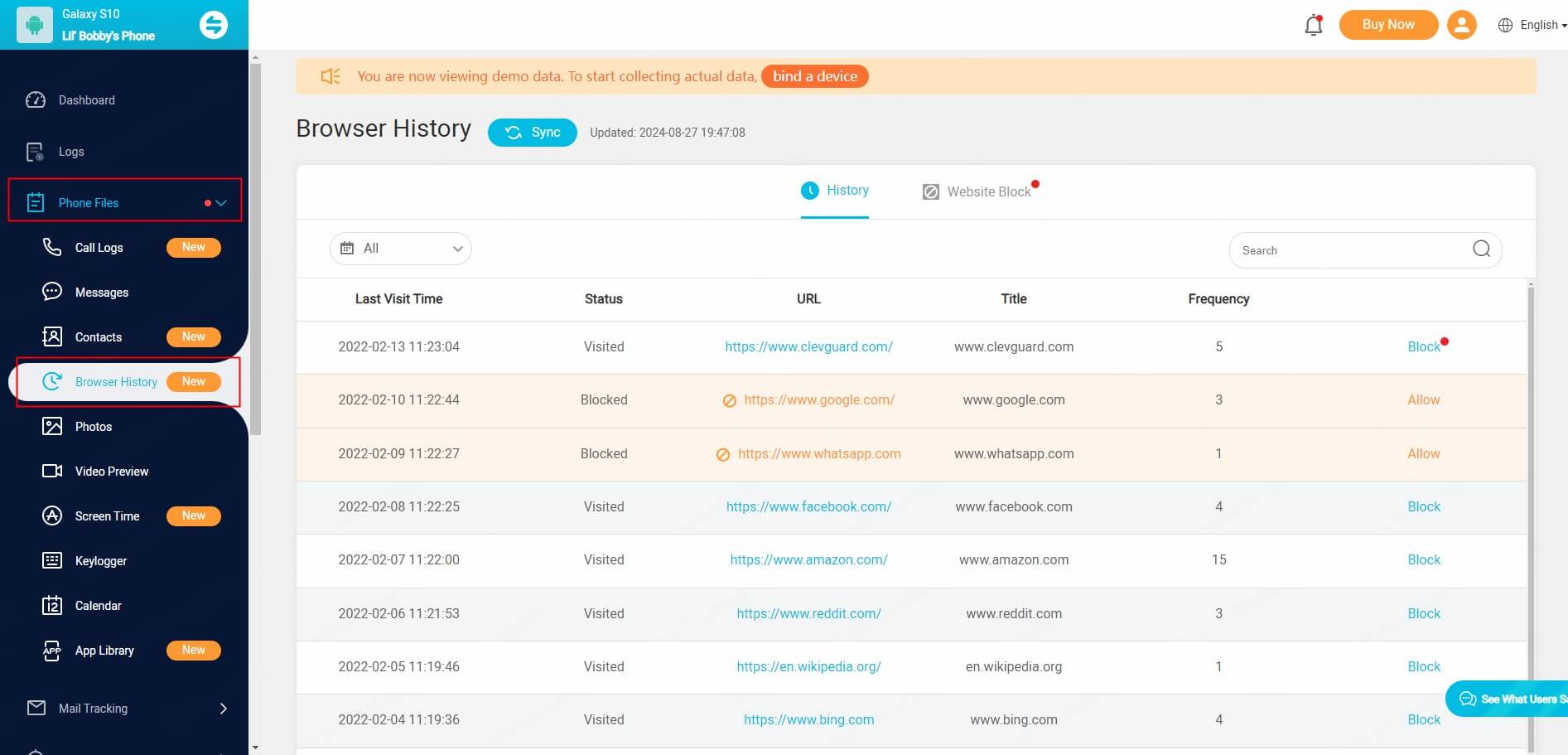Click the blocked icon beside whatsapp.com URL
Image resolution: width=1568 pixels, height=755 pixels.
click(x=723, y=455)
